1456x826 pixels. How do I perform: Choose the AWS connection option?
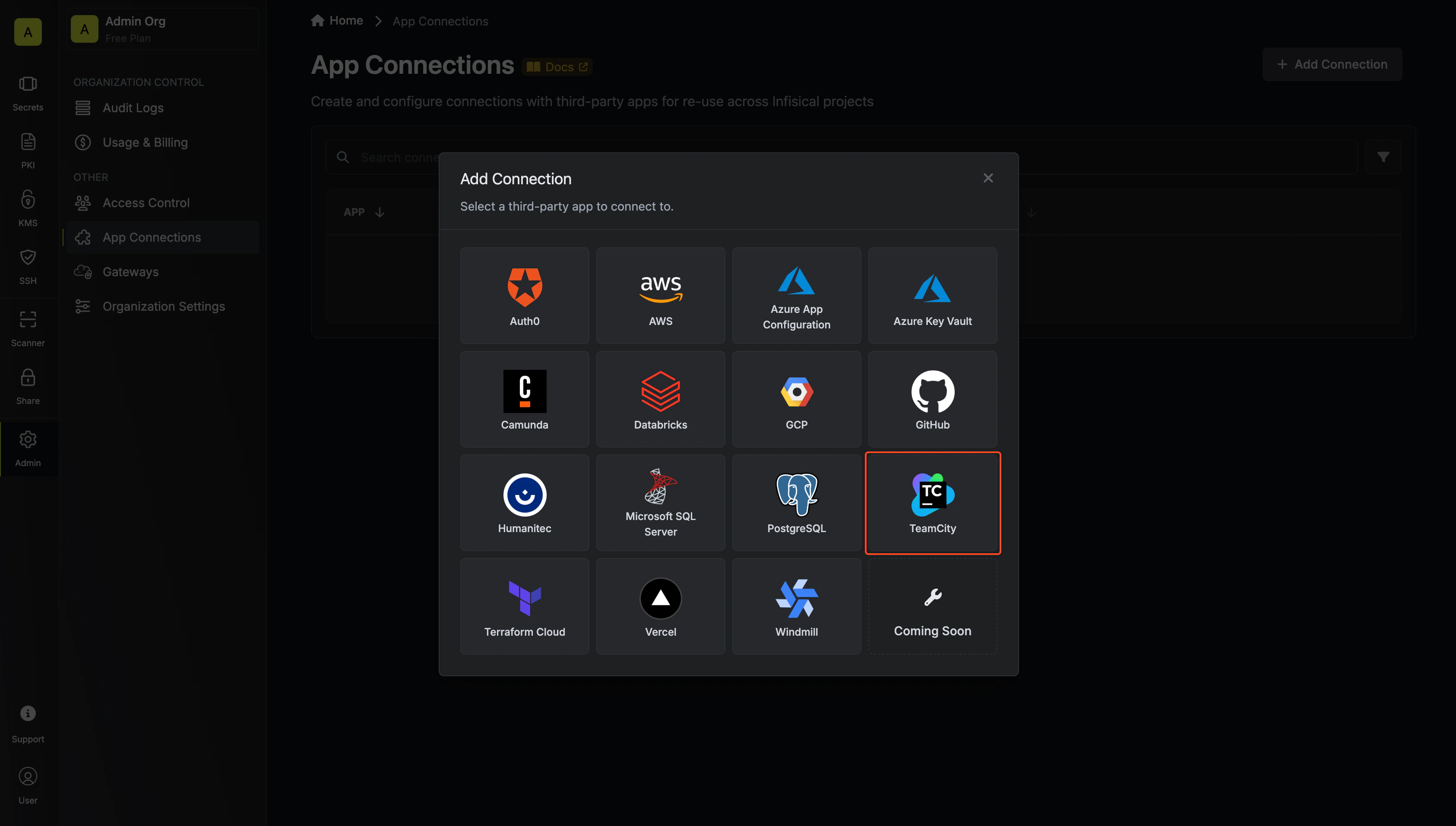(x=660, y=295)
